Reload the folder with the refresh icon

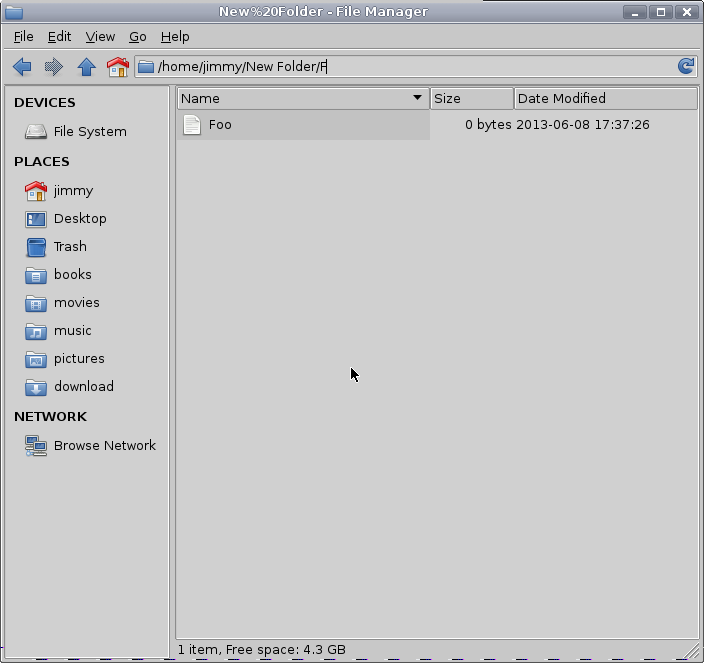pyautogui.click(x=685, y=67)
